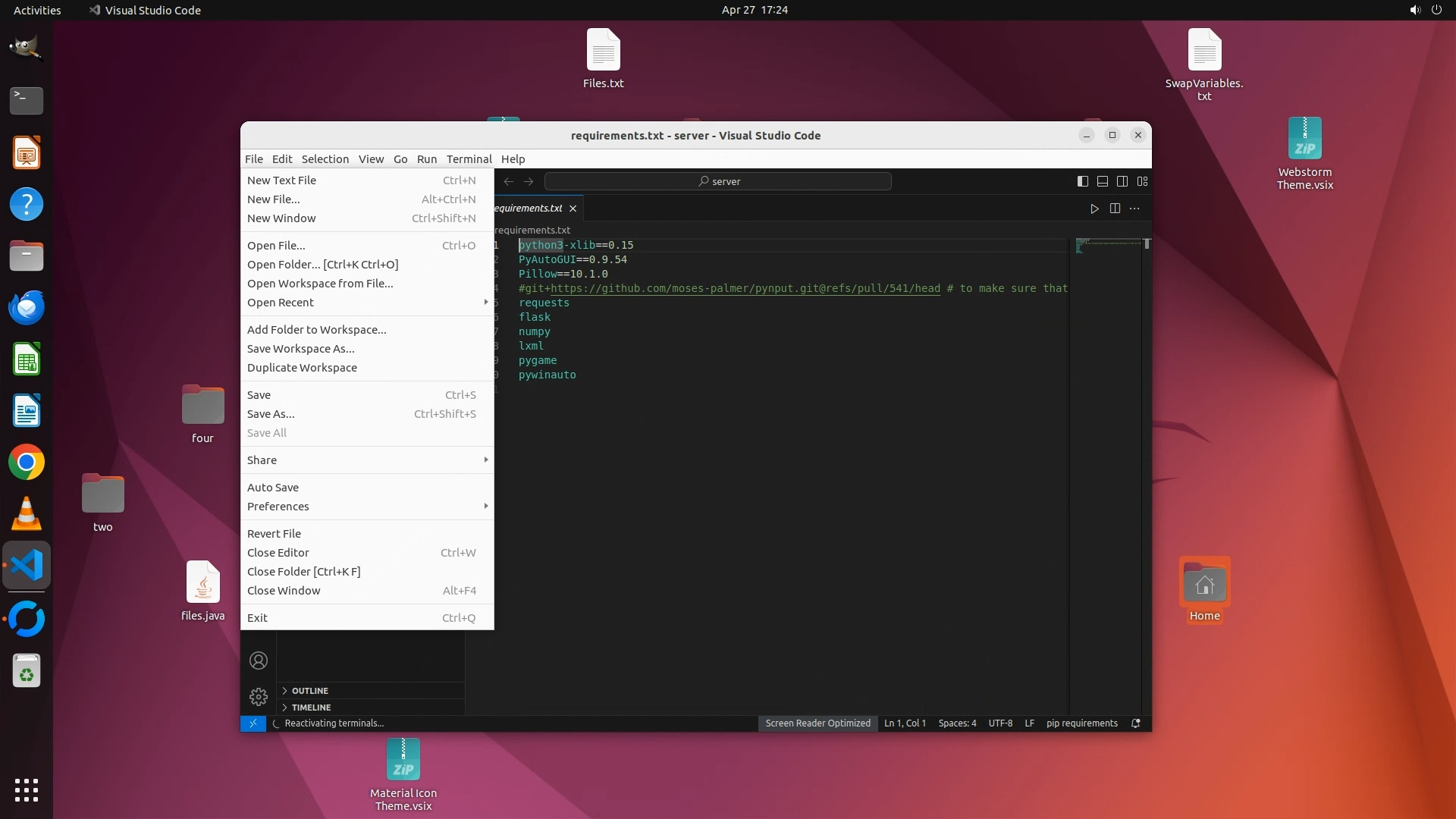The image size is (1456, 819).
Task: Click the remote window status bar icon
Action: 253,723
